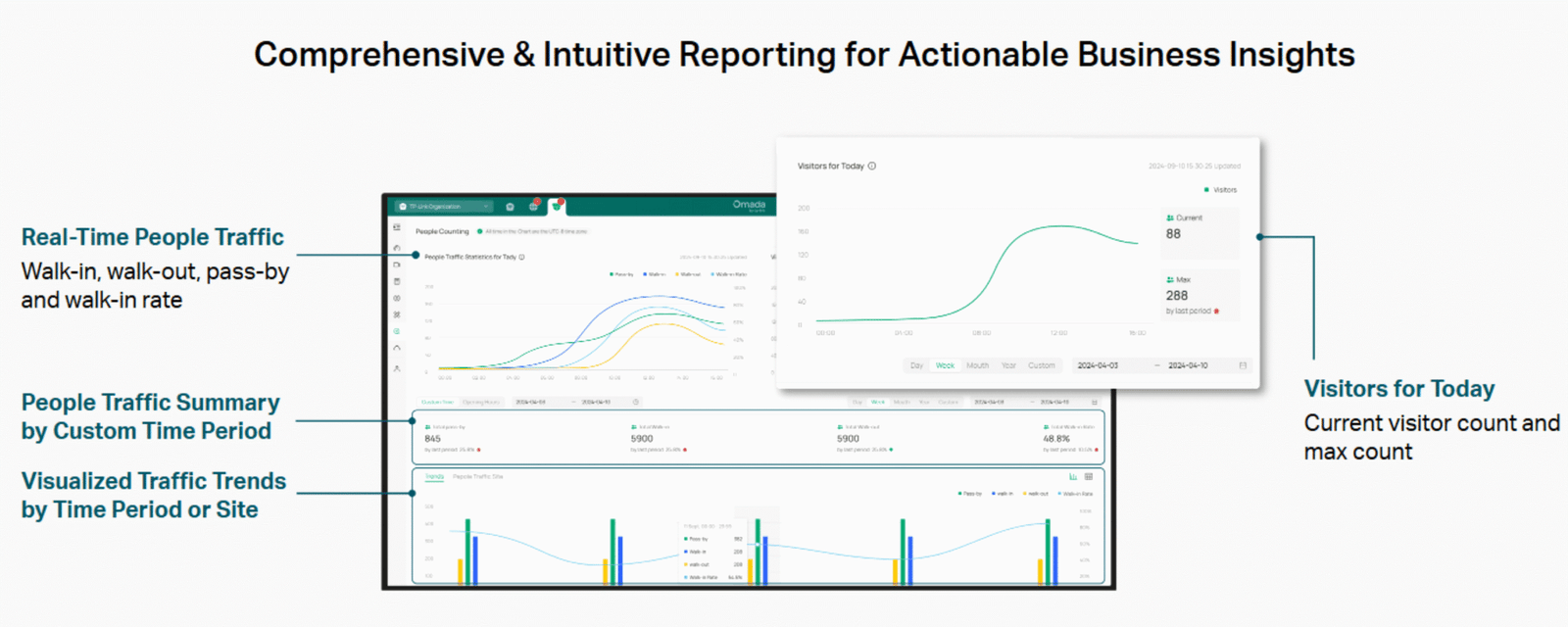This screenshot has width=1568, height=627.
Task: Click info icon beside Visitors for Today
Action: [x=872, y=167]
